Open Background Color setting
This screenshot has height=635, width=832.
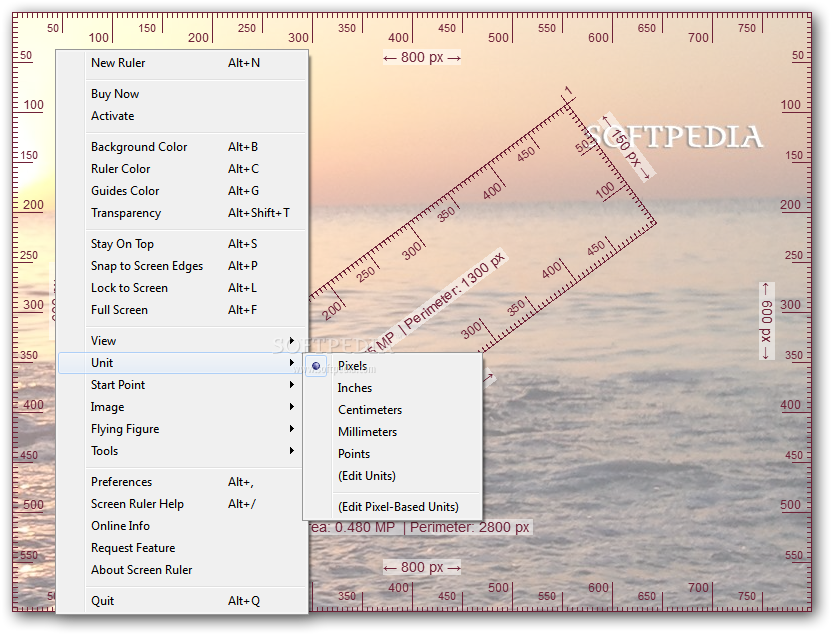click(182, 147)
